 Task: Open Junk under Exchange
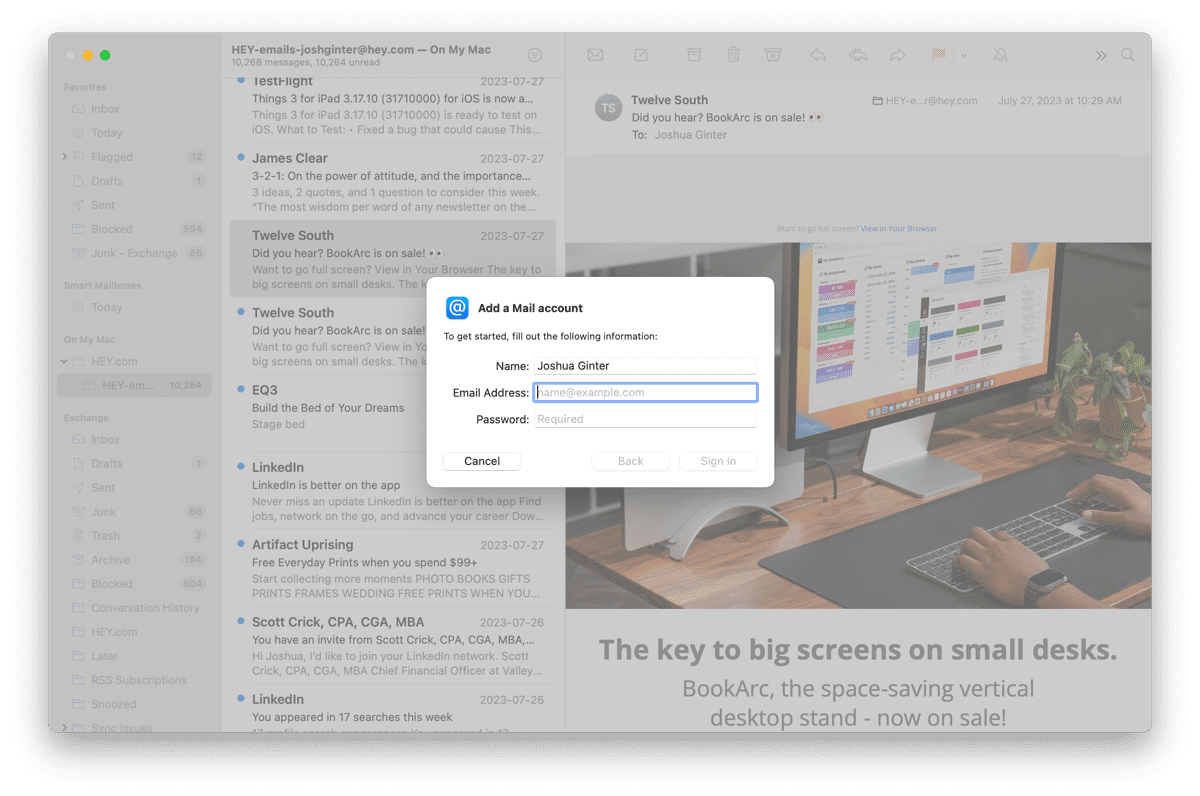point(134,512)
